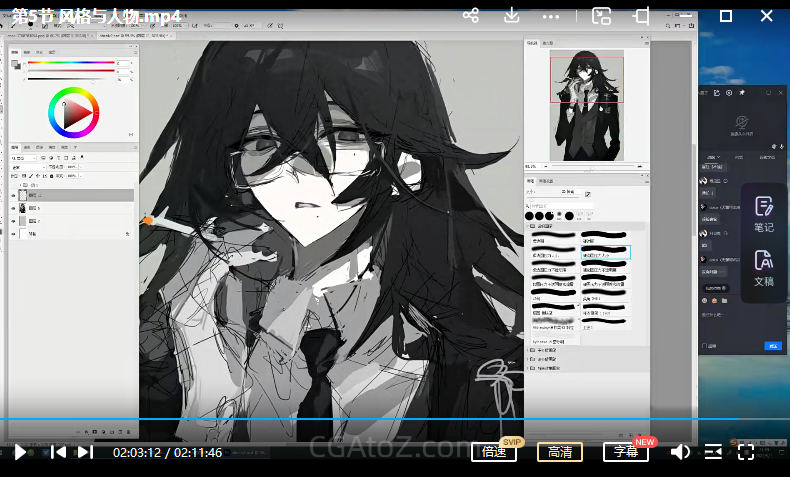Screen dimensions: 790x477
Task: Toggle 字幕 subtitles option
Action: click(626, 452)
